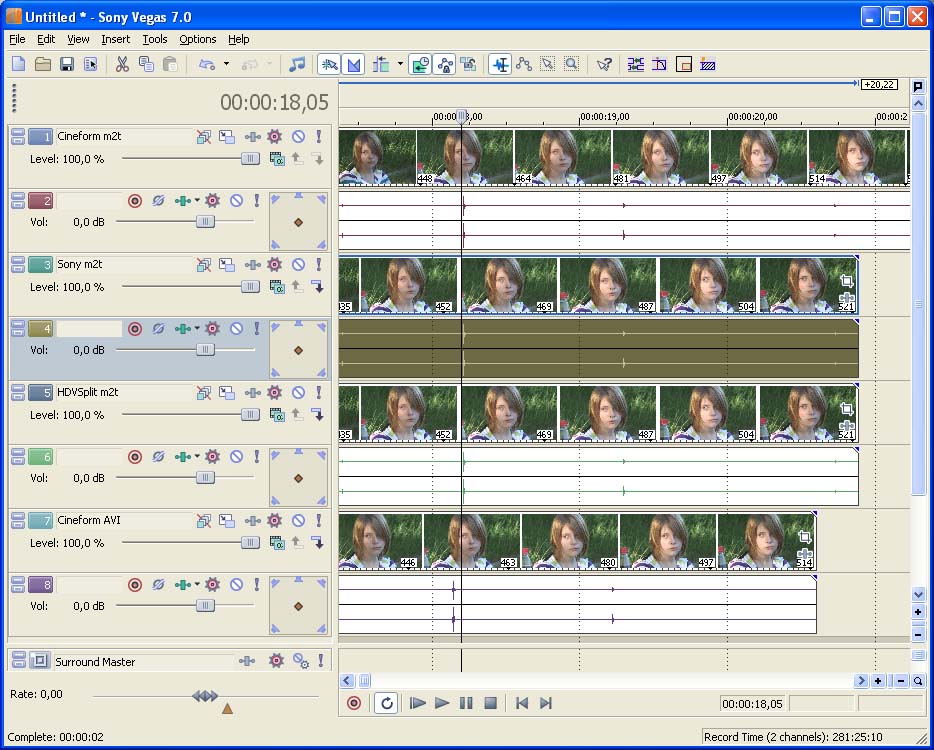
Task: Select the Zoom Edit magnifier tool
Action: click(x=571, y=64)
